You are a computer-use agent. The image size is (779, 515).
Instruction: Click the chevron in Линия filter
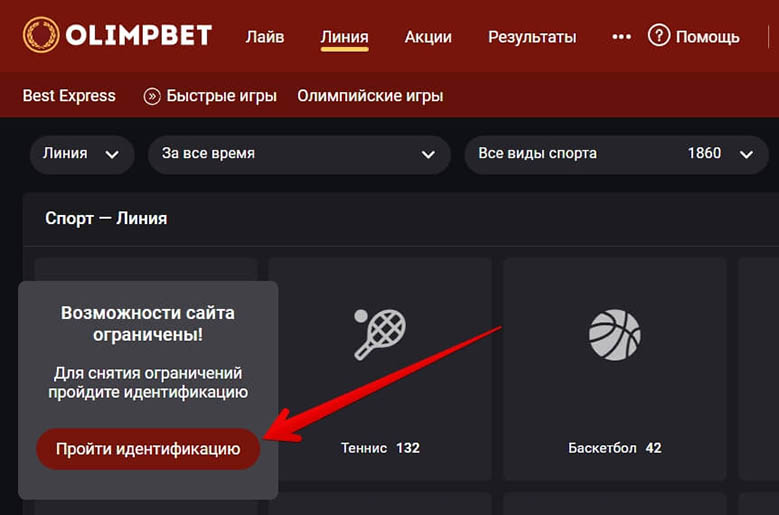coord(112,155)
